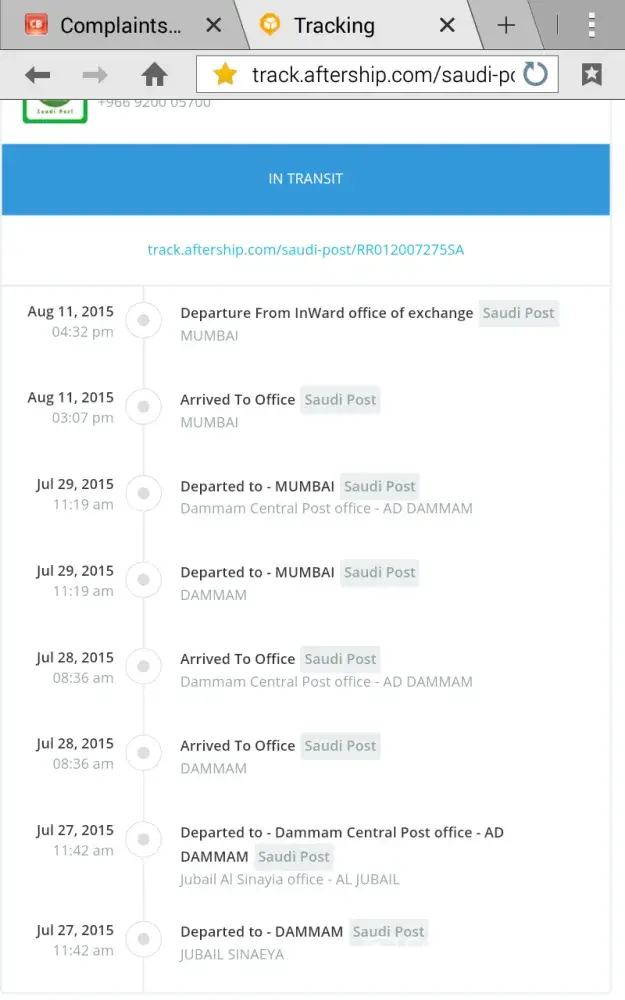Image resolution: width=625 pixels, height=1000 pixels.
Task: Focus the address bar URL field
Action: click(380, 75)
